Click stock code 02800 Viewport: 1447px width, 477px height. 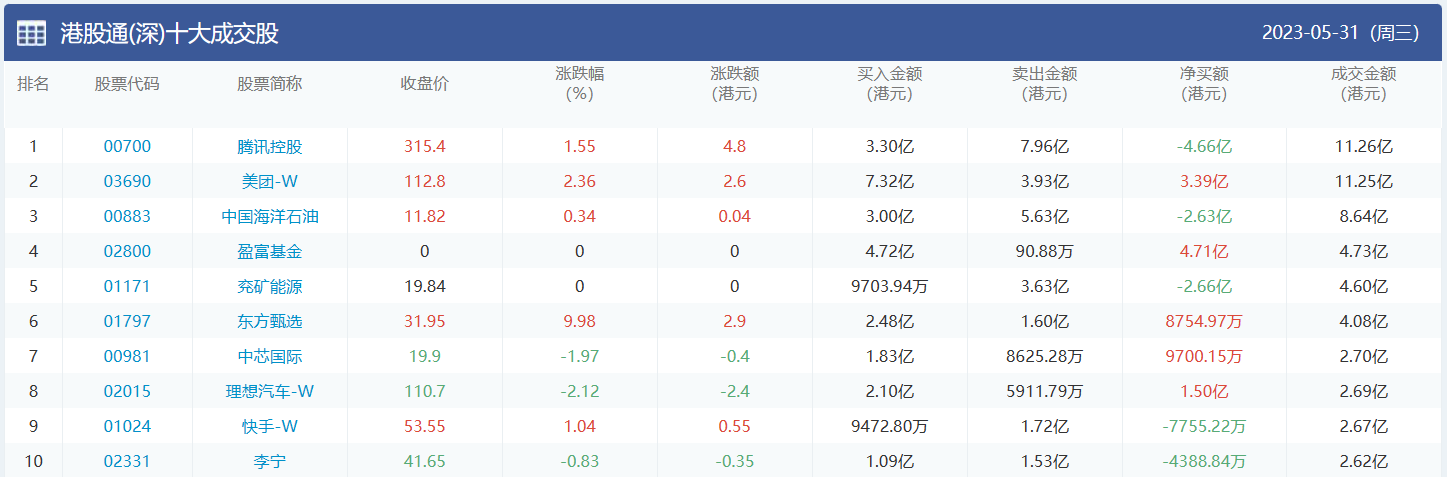[127, 251]
